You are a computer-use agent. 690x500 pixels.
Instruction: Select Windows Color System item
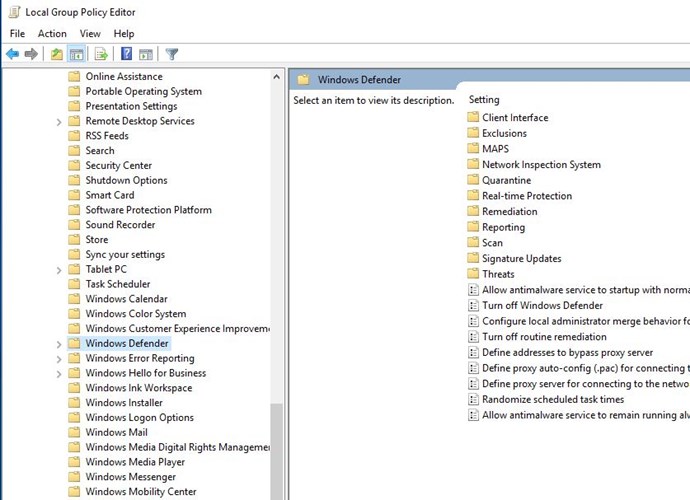click(x=136, y=313)
